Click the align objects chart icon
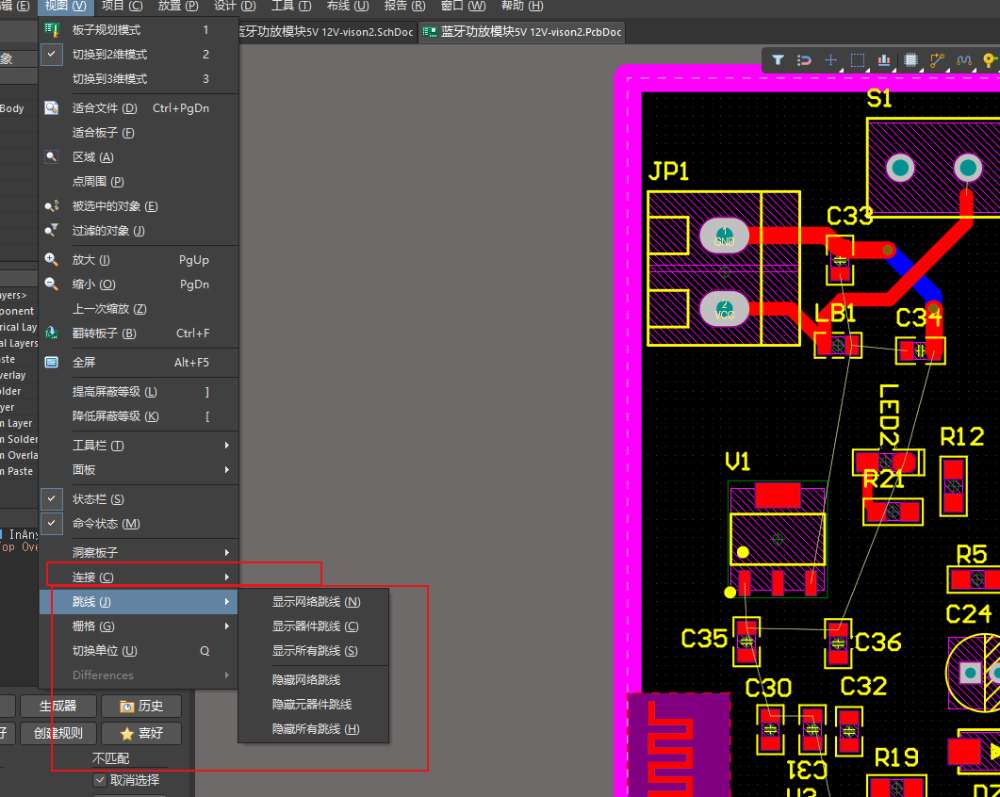Viewport: 1000px width, 797px height. [884, 60]
